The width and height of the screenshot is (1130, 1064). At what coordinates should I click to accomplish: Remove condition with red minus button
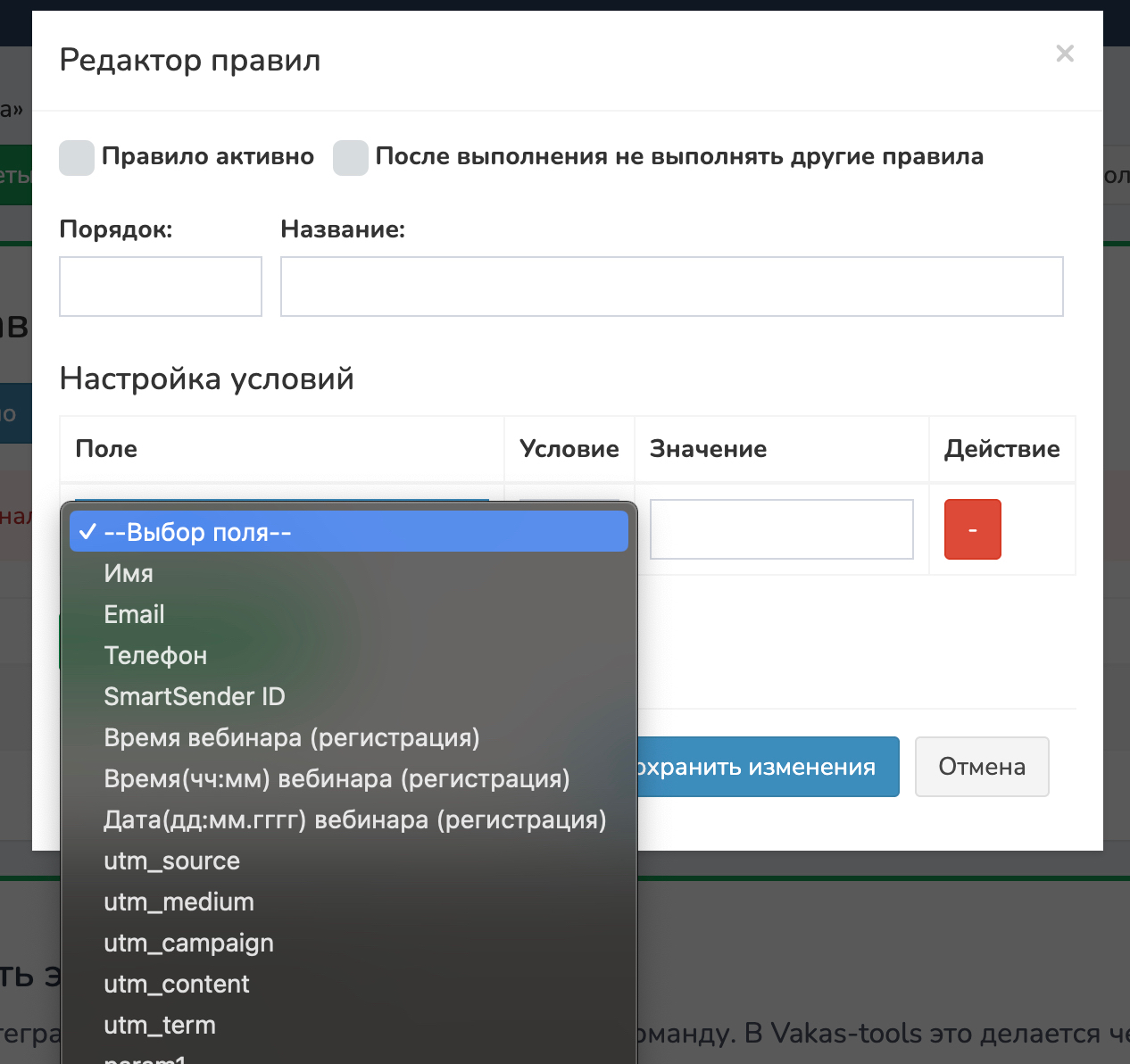(x=972, y=529)
